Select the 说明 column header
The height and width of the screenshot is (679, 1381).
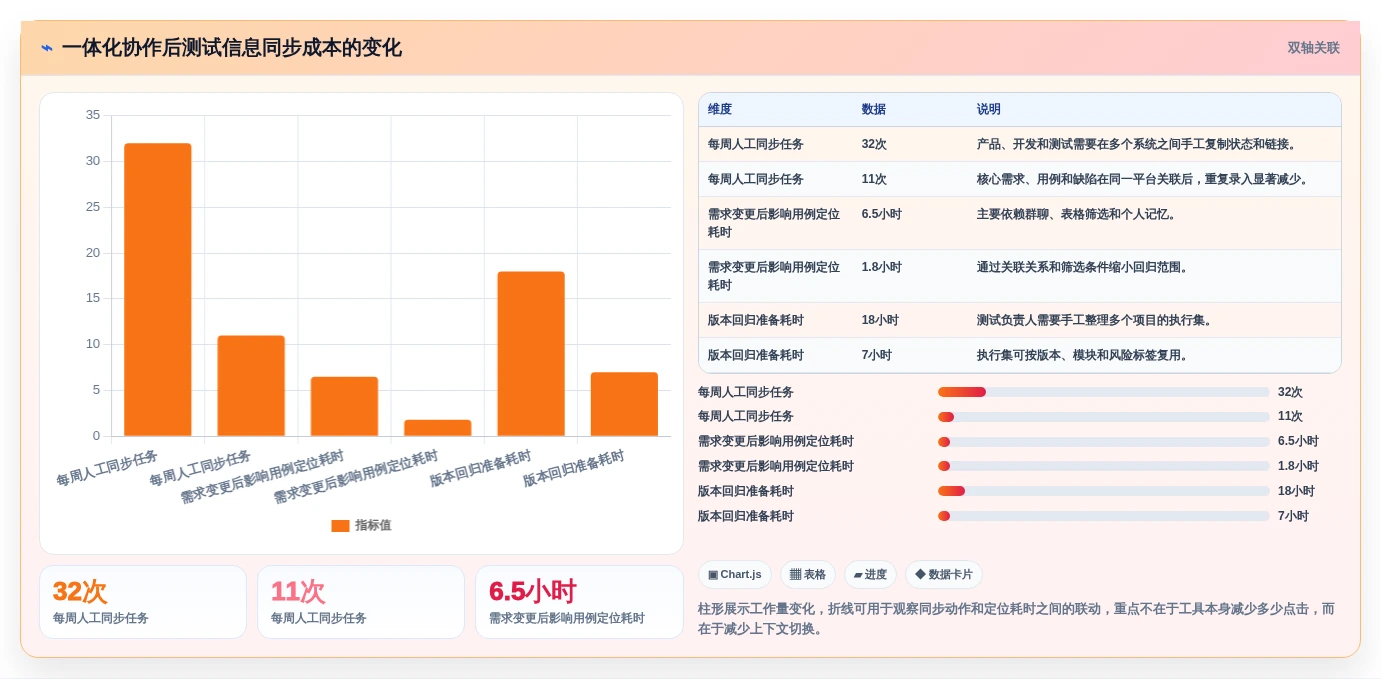pos(989,110)
